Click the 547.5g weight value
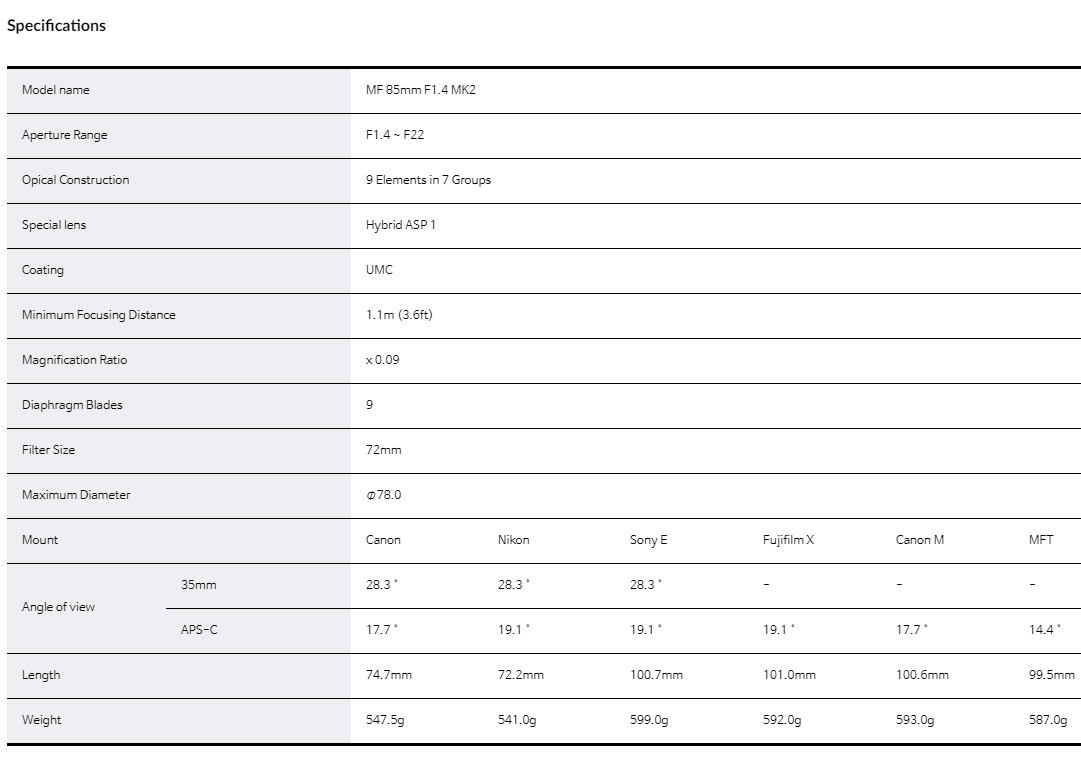Viewport: 1081px width, 757px height. click(x=387, y=720)
